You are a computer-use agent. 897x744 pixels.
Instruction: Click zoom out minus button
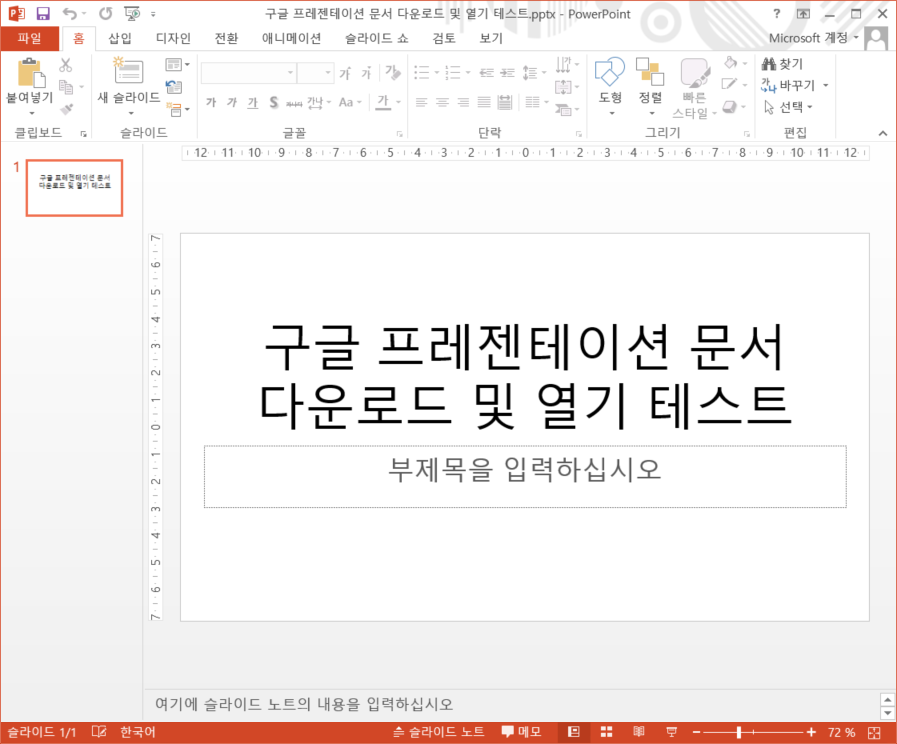tap(696, 732)
